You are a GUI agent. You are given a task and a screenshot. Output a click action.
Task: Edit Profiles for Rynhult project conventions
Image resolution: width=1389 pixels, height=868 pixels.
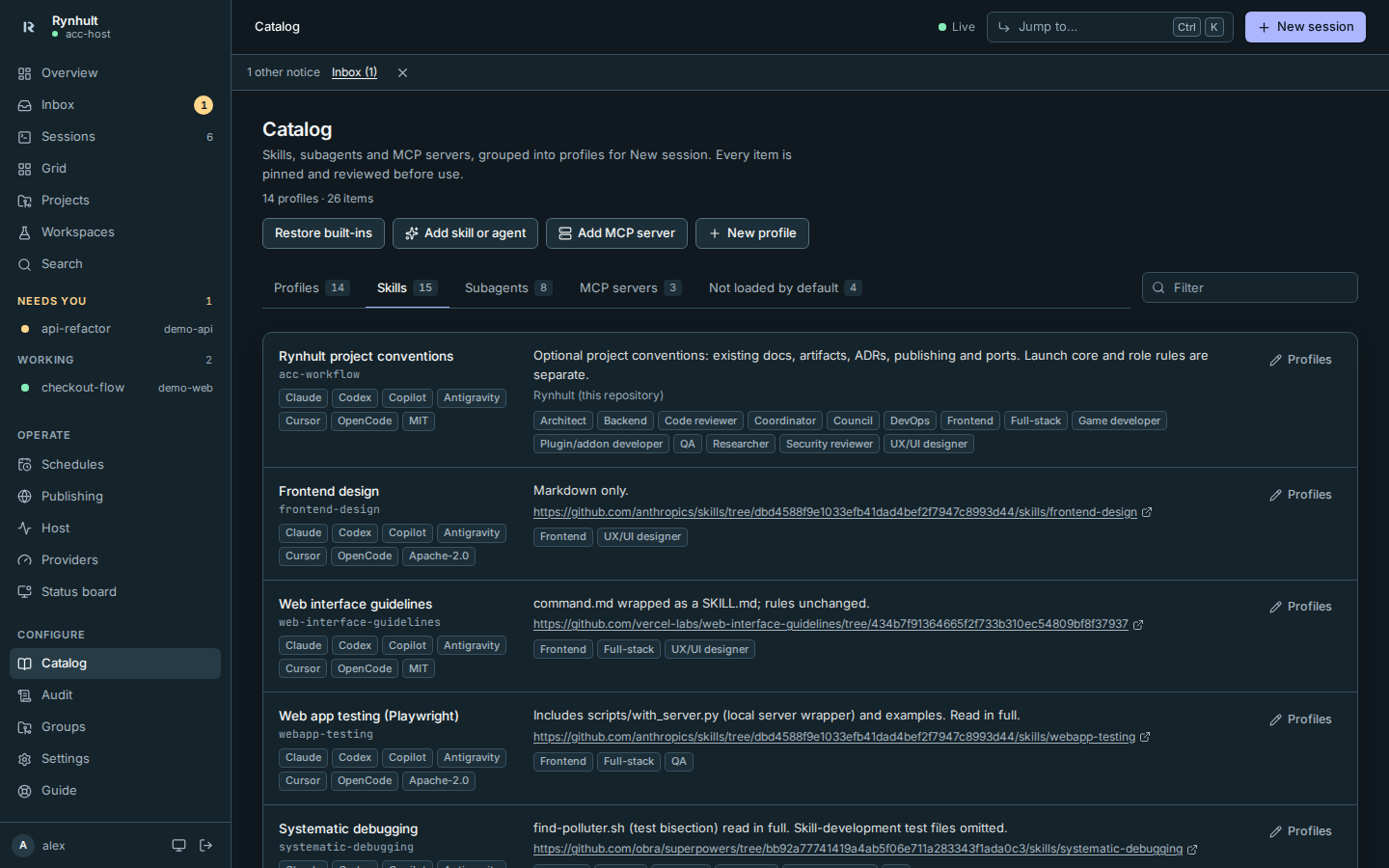pos(1300,360)
